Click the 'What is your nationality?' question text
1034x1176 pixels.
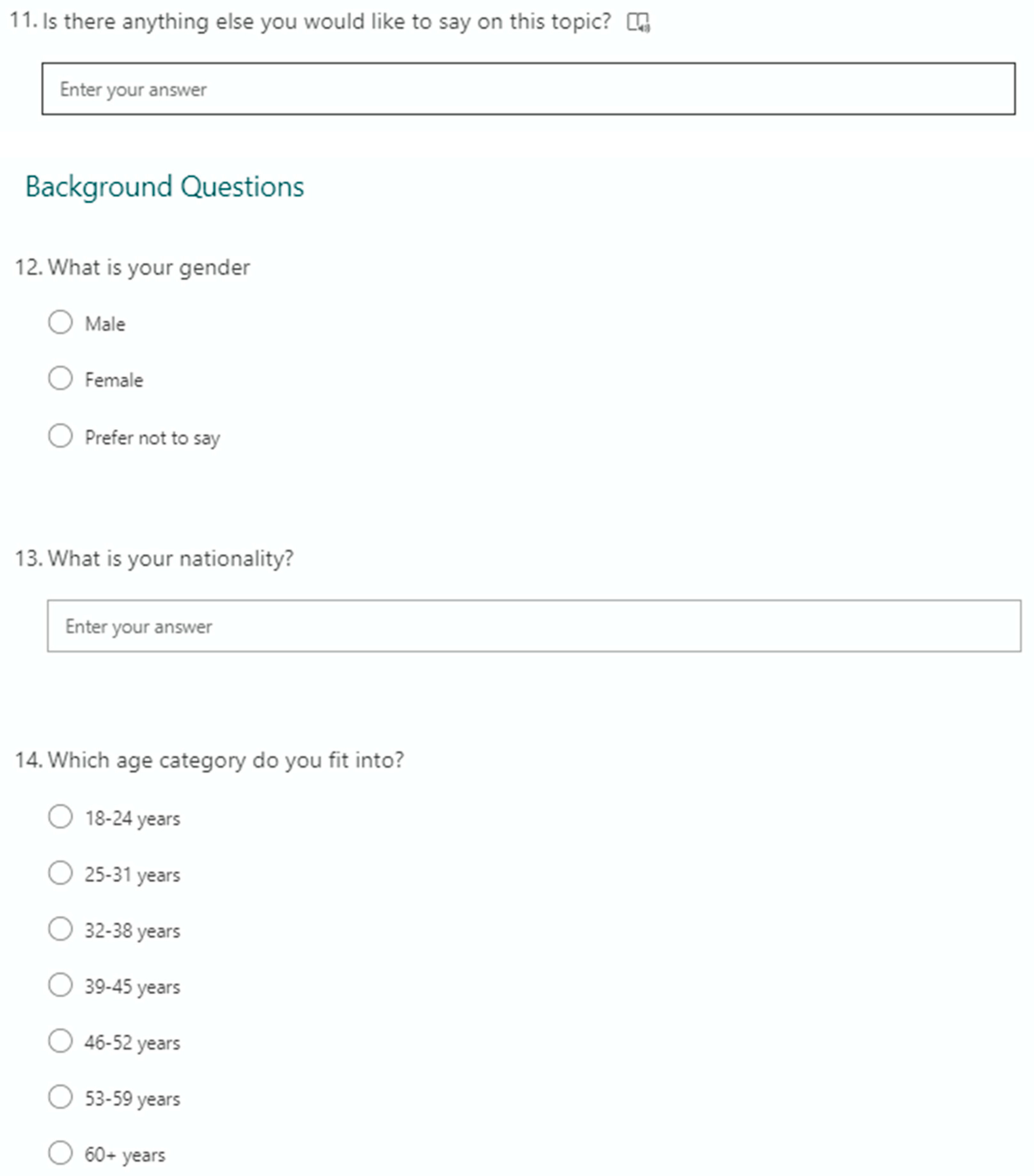click(x=170, y=559)
